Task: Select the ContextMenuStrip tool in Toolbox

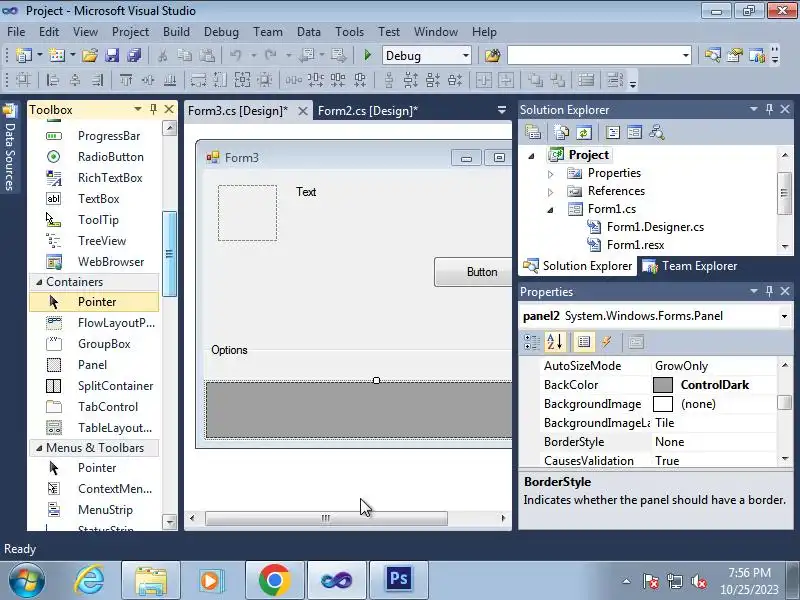Action: (x=93, y=489)
